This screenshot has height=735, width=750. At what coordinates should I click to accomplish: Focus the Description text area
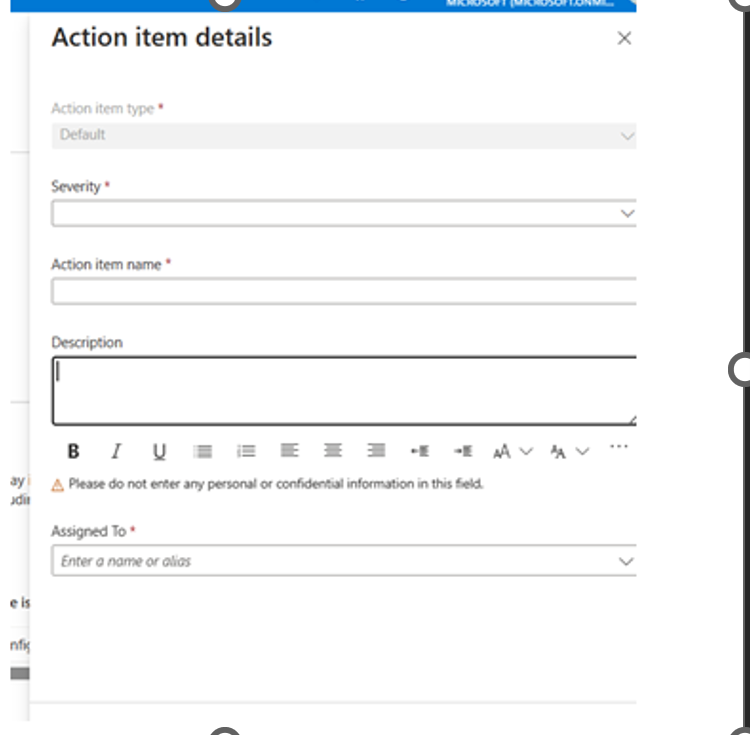click(x=344, y=391)
